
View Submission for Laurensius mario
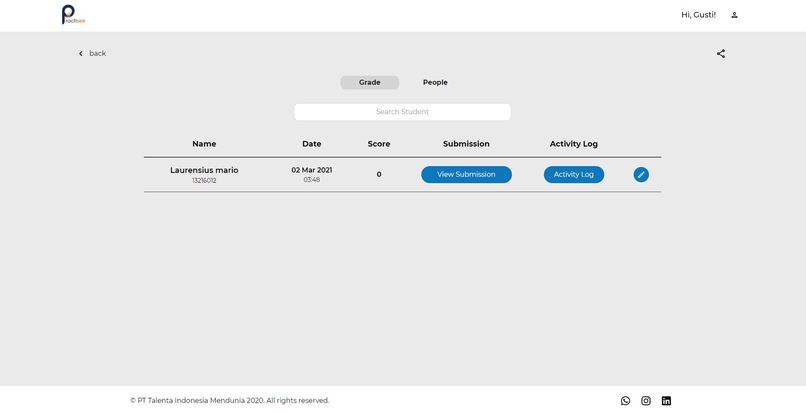coord(466,174)
